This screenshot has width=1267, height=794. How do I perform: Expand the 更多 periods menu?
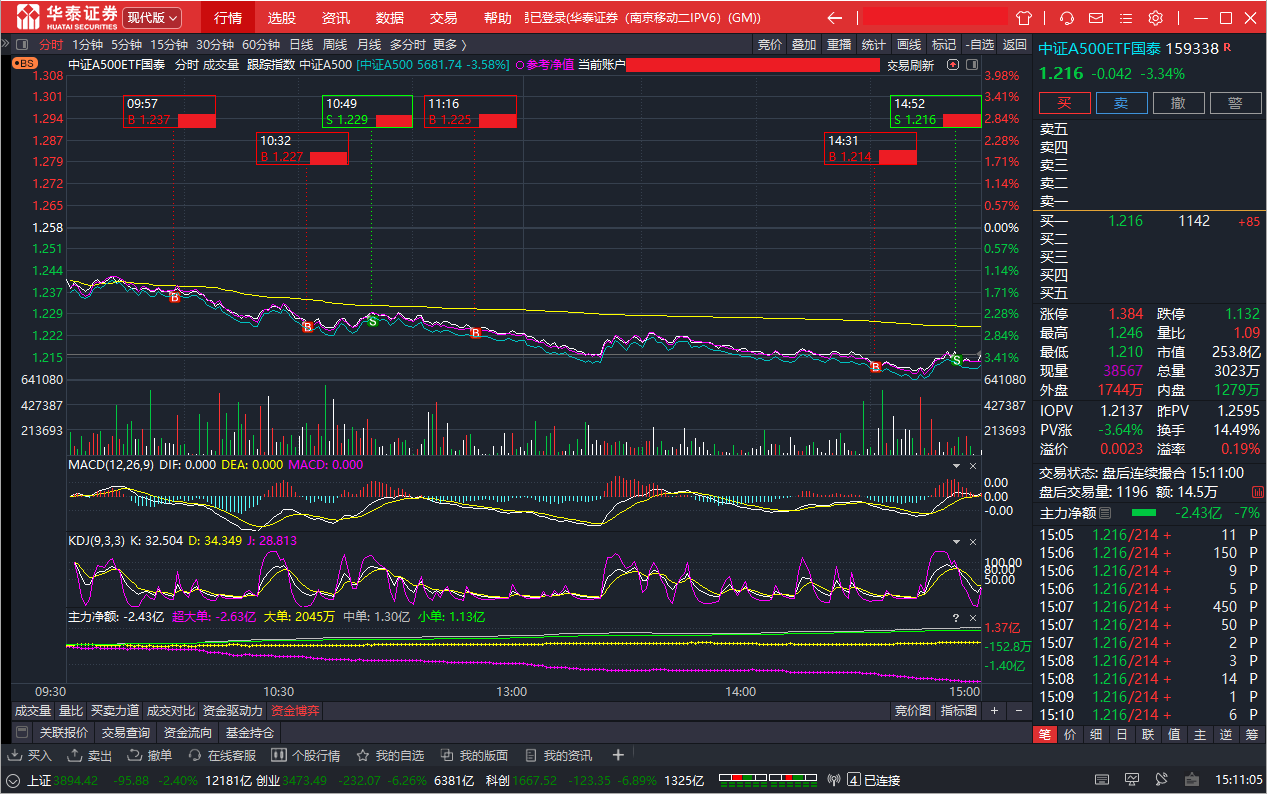449,44
